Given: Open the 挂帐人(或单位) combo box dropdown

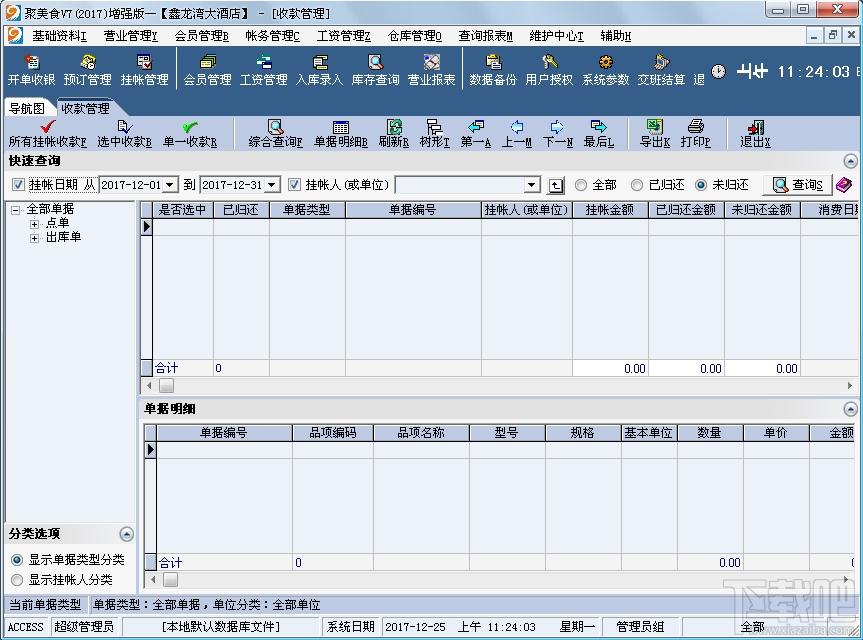Looking at the screenshot, I should click(x=531, y=185).
